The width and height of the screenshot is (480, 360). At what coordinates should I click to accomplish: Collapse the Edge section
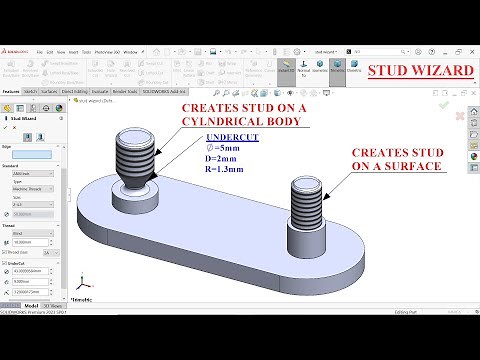point(58,146)
